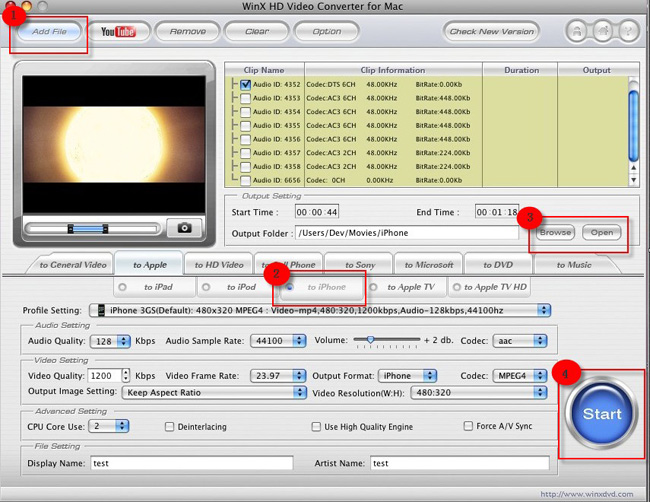Check Audio ID: 4358 checkbox

coord(245,167)
